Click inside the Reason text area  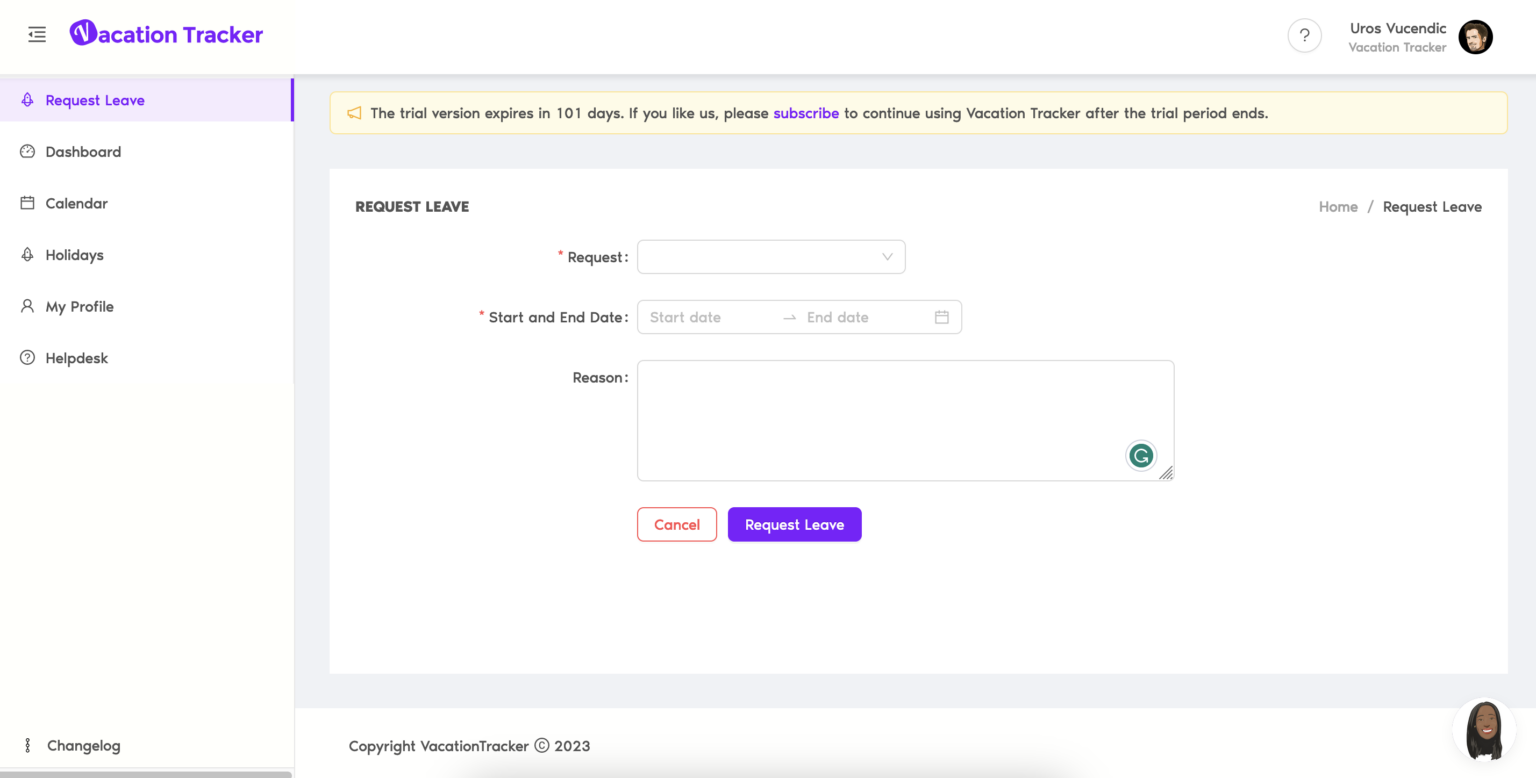(905, 420)
